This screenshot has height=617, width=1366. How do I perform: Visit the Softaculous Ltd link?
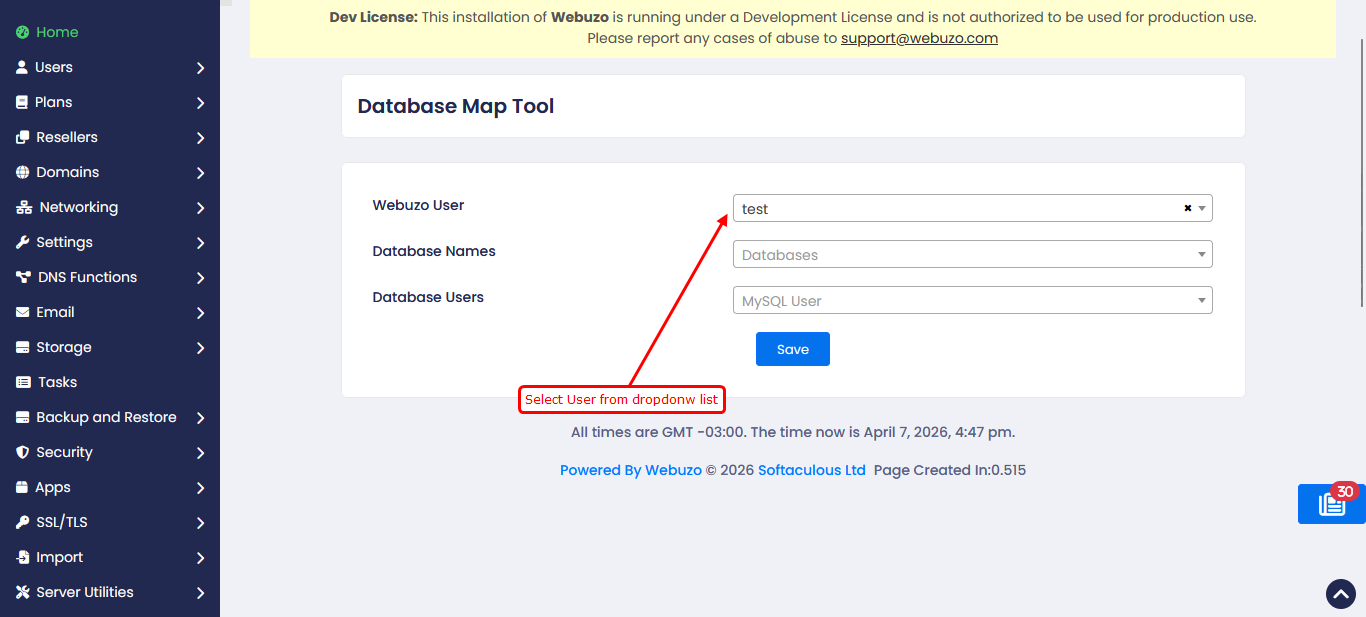pyautogui.click(x=811, y=470)
